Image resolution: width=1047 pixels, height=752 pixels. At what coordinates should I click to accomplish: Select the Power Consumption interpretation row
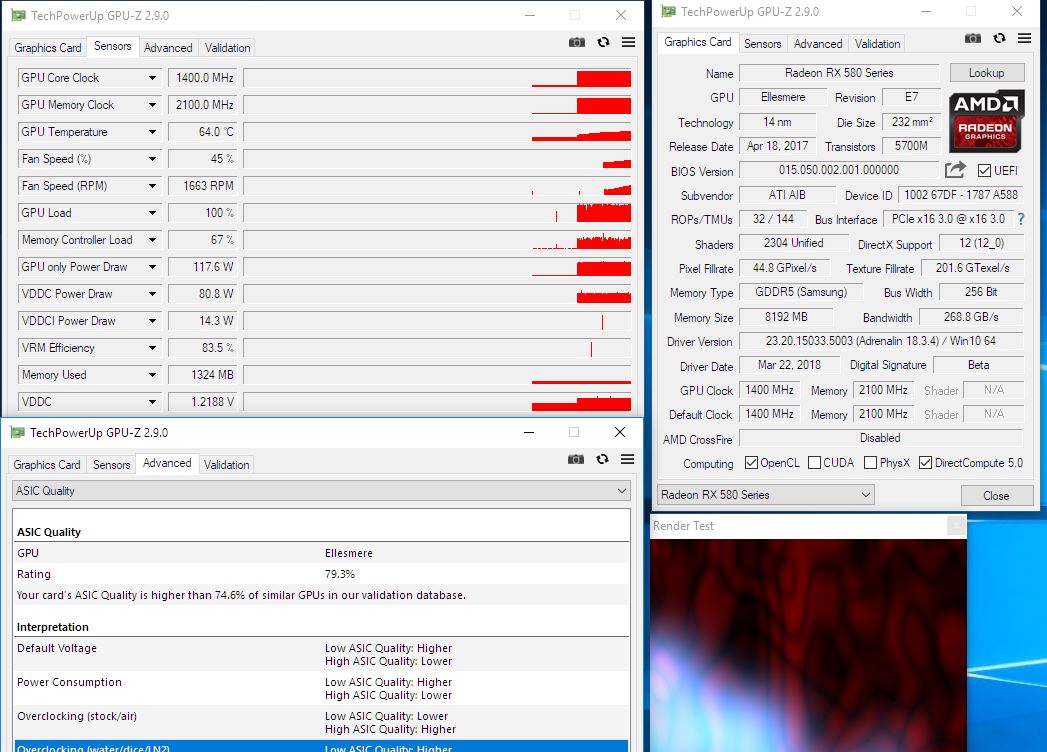point(321,689)
